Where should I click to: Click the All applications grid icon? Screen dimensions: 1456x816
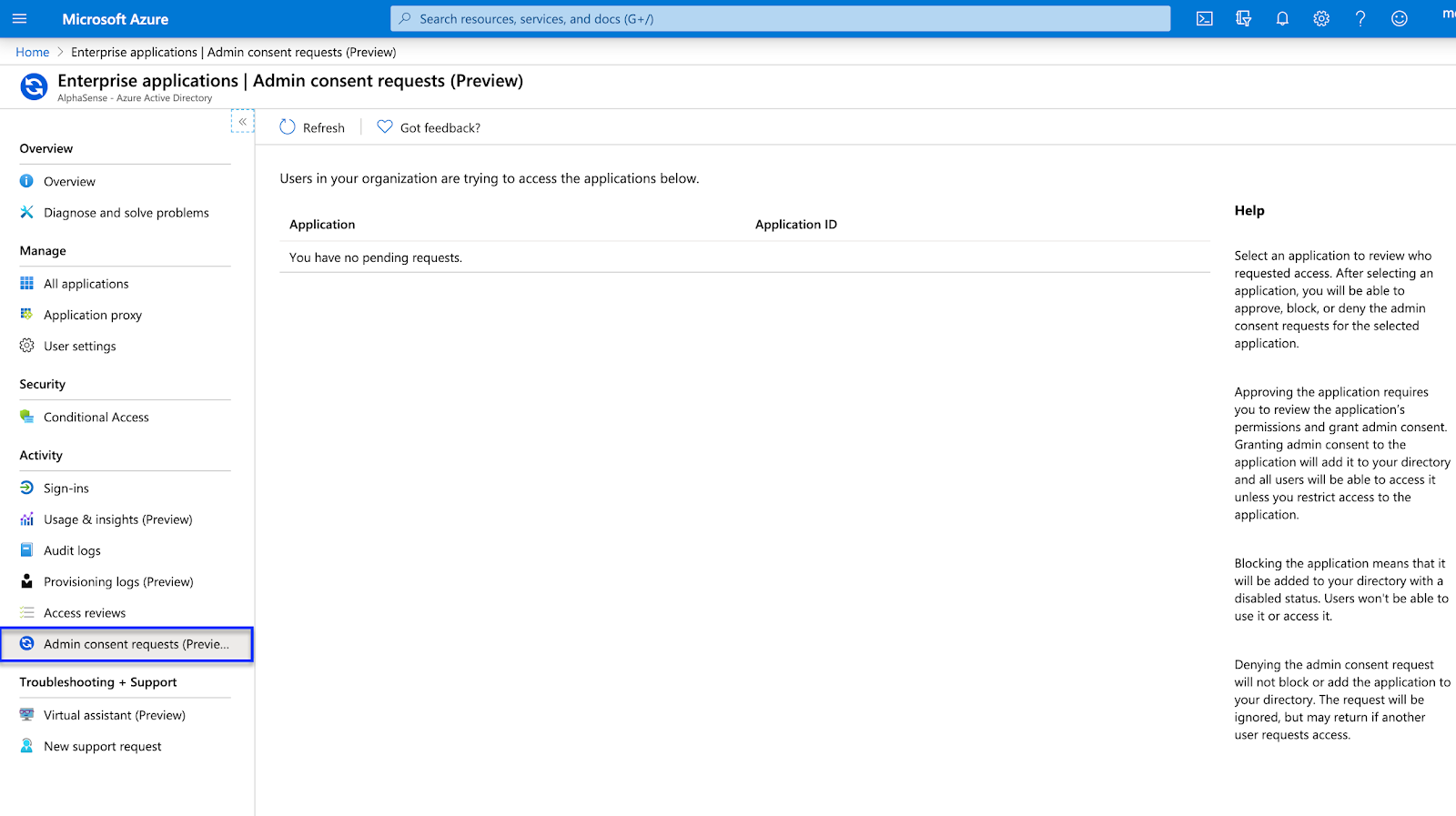(26, 283)
